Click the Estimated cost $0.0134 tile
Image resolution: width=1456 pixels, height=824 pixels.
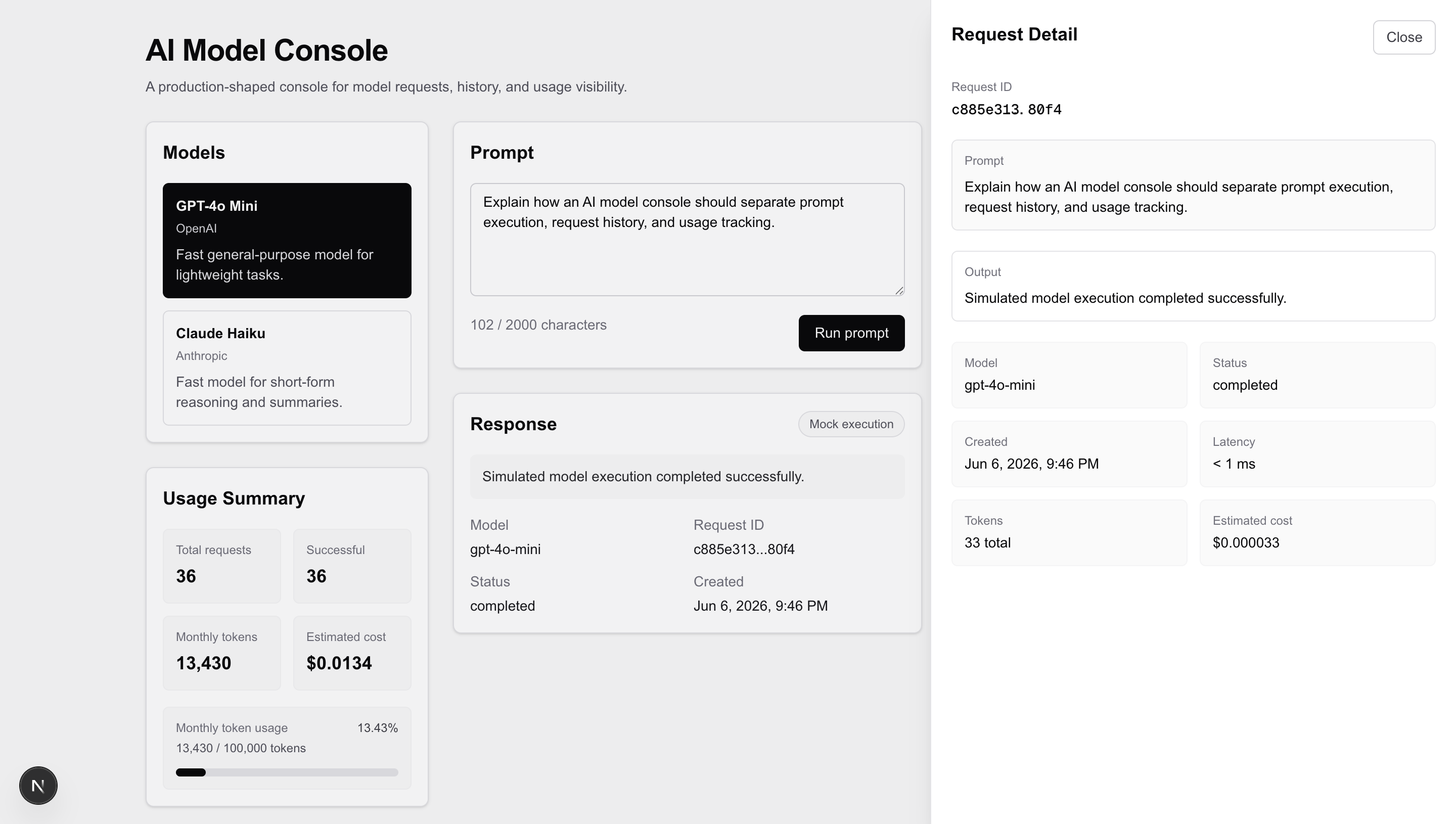pos(352,653)
